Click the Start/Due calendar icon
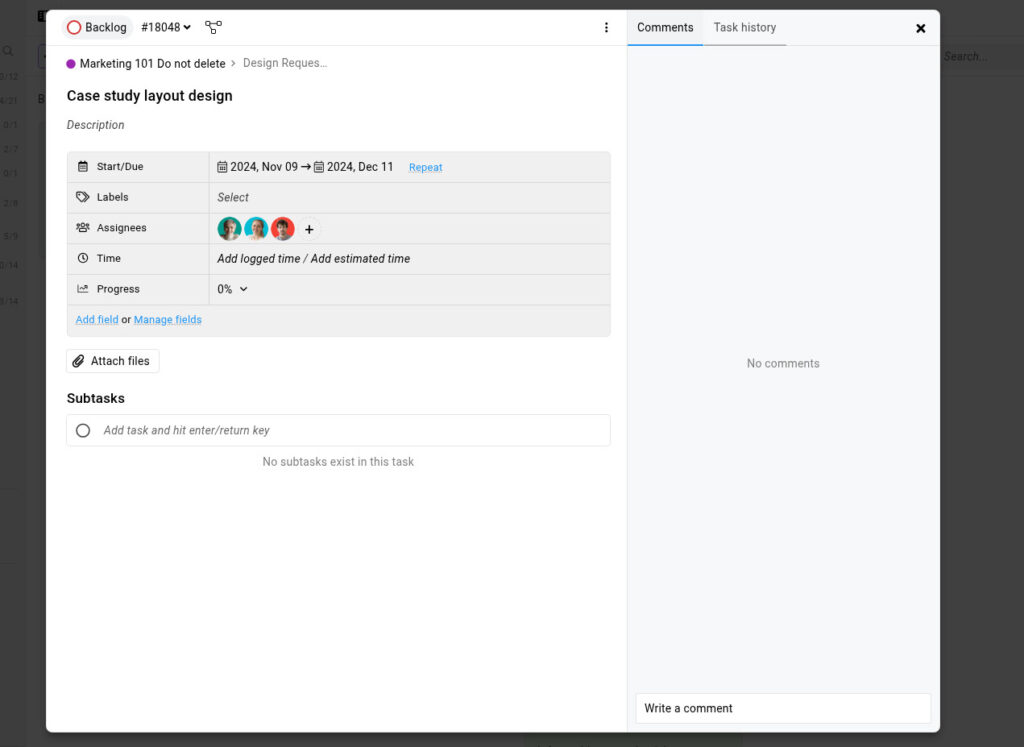 (x=82, y=166)
